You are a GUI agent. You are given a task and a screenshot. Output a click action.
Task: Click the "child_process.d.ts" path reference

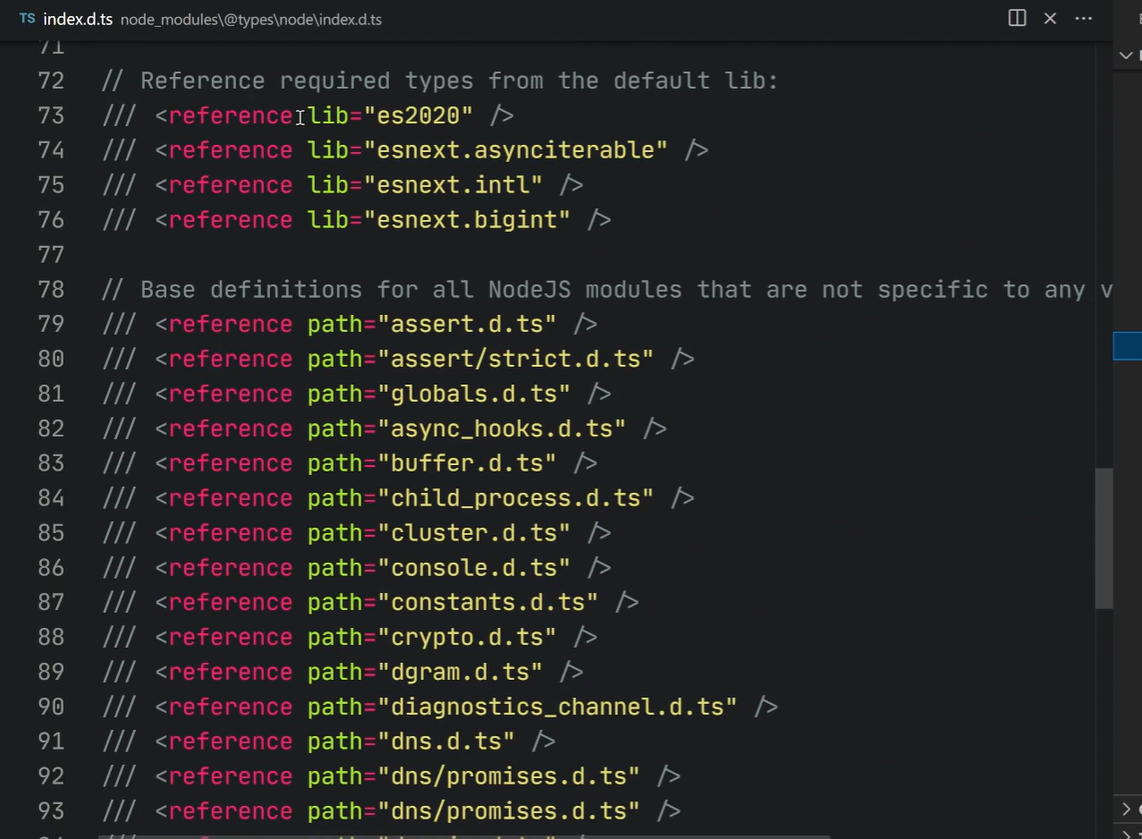(516, 498)
